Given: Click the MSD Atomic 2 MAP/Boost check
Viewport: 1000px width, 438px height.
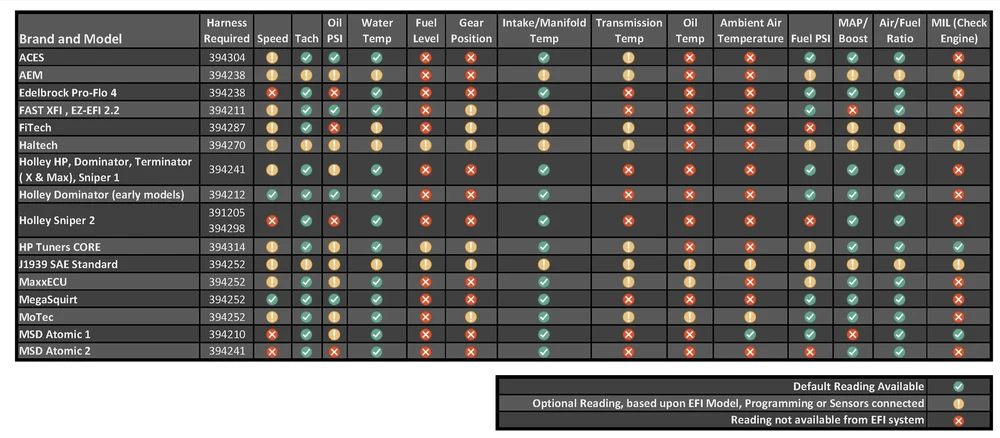Looking at the screenshot, I should (853, 351).
